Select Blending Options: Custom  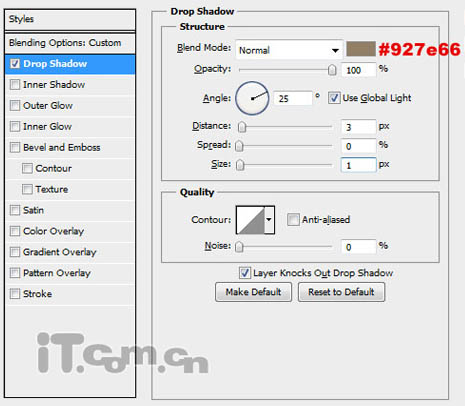point(70,43)
